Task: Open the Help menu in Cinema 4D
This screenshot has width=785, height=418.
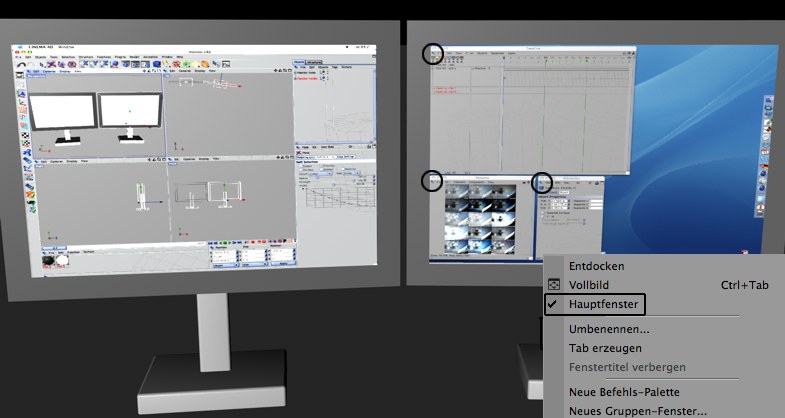Action: tap(180, 57)
